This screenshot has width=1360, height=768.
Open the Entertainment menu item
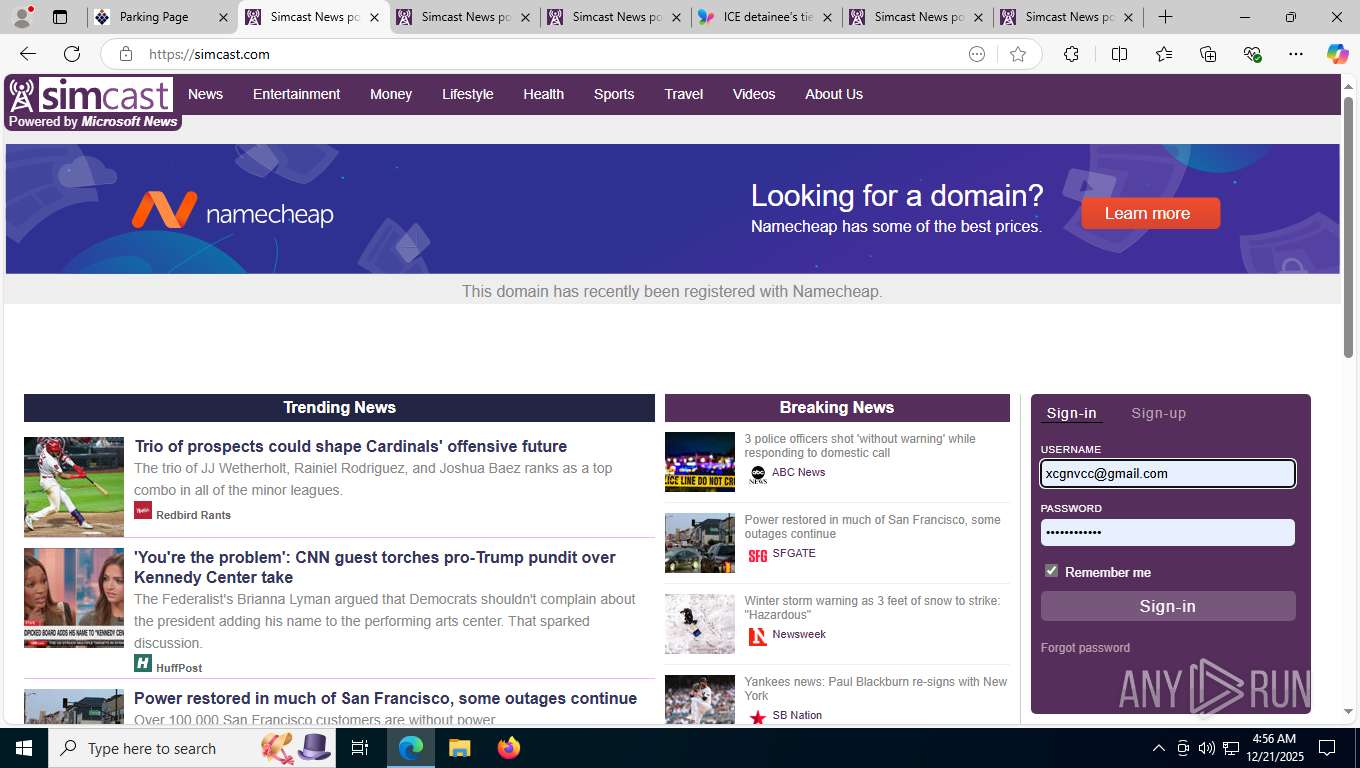(296, 94)
